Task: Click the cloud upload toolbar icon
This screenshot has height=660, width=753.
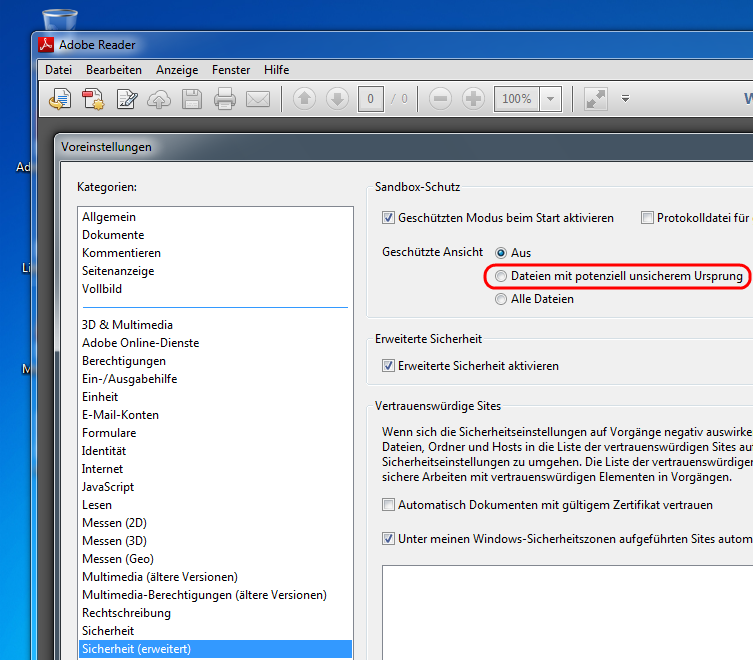Action: pyautogui.click(x=159, y=99)
